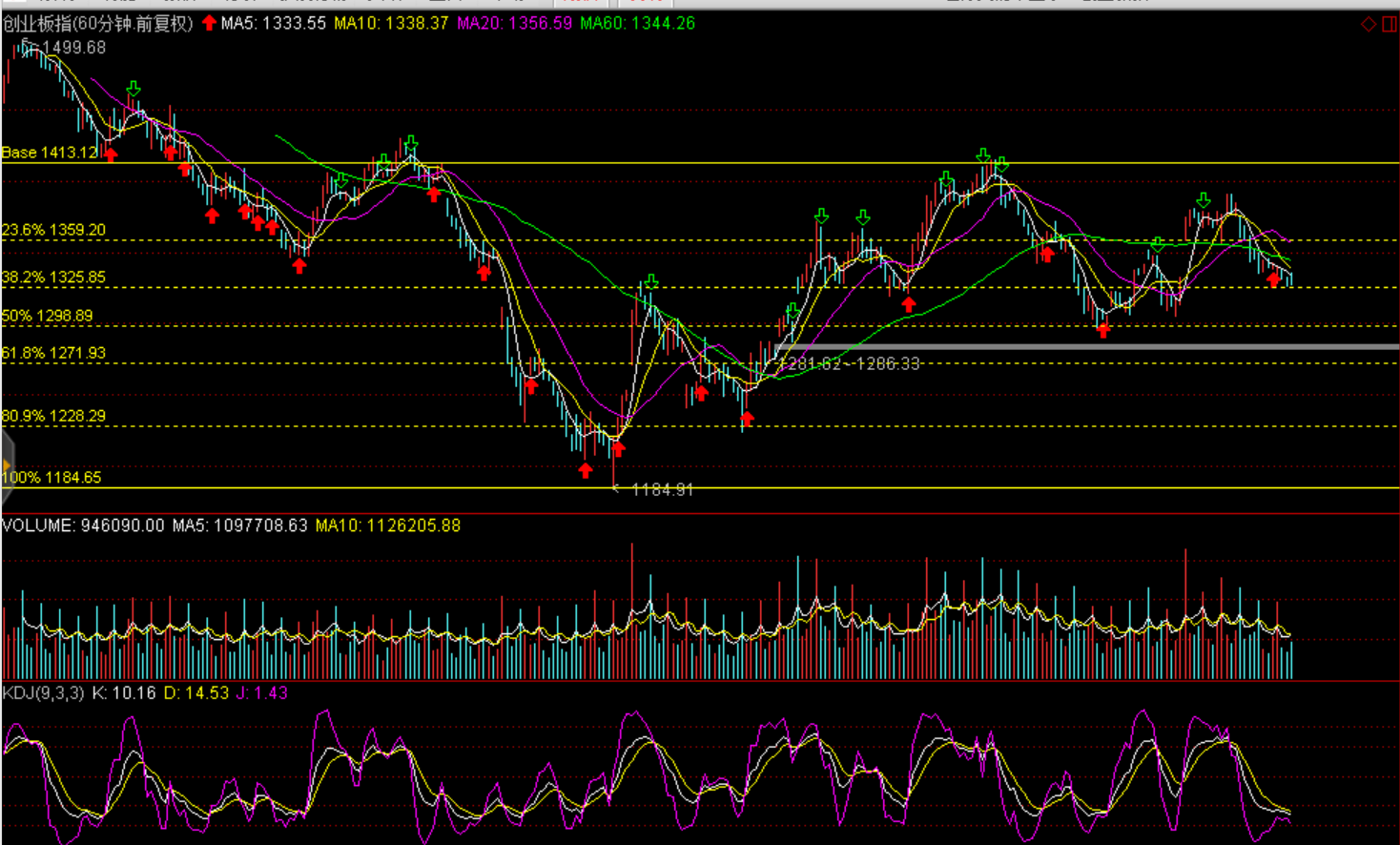Click the MA20 1356.59 indicator label
Image resolution: width=1400 pixels, height=845 pixels.
click(514, 23)
